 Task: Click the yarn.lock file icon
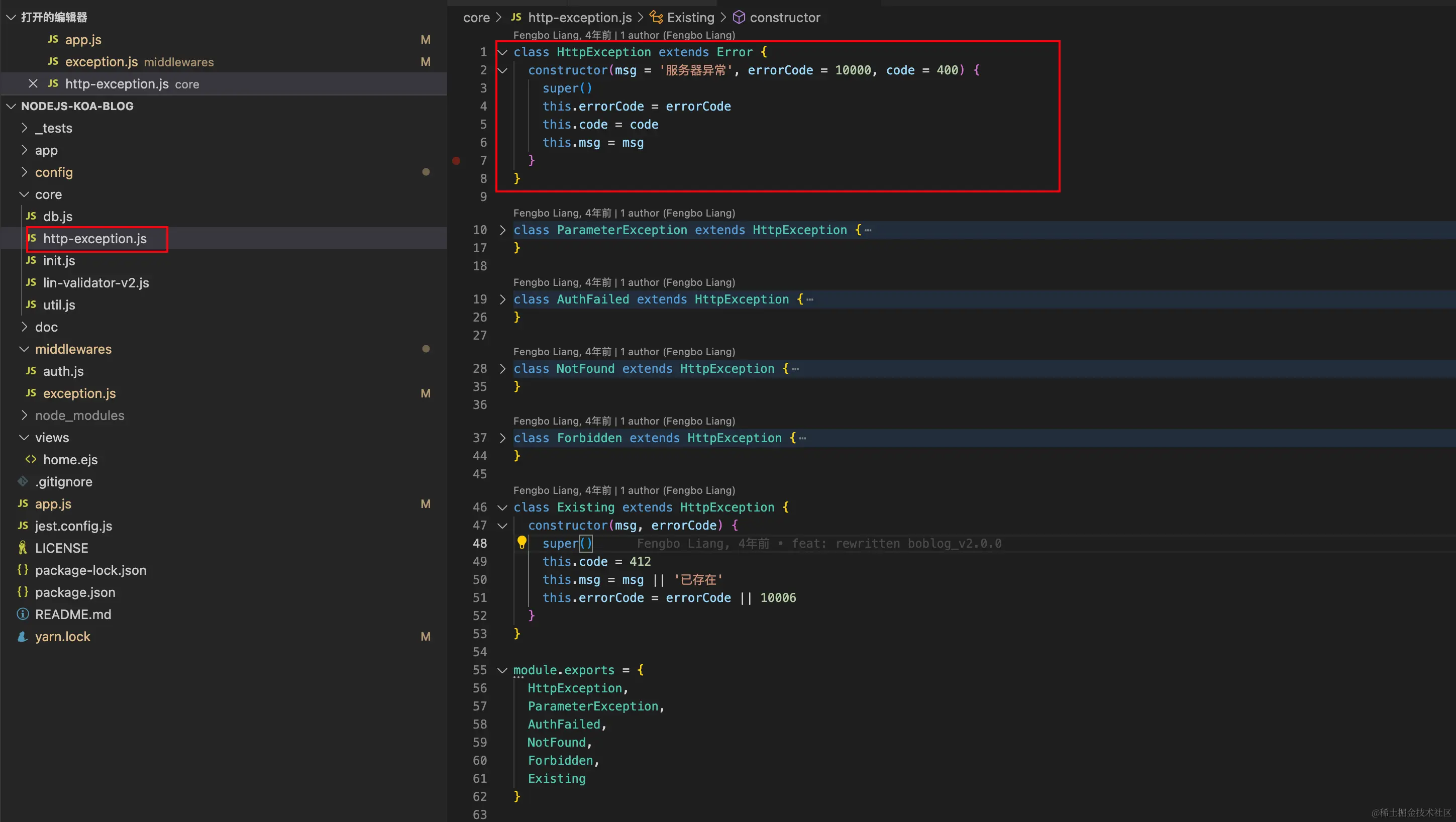[x=23, y=637]
